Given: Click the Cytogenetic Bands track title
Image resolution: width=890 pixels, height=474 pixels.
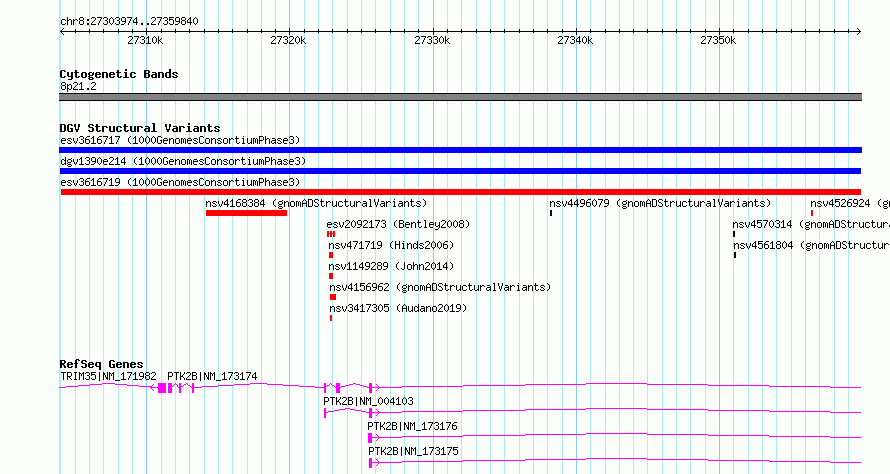Looking at the screenshot, I should point(119,74).
